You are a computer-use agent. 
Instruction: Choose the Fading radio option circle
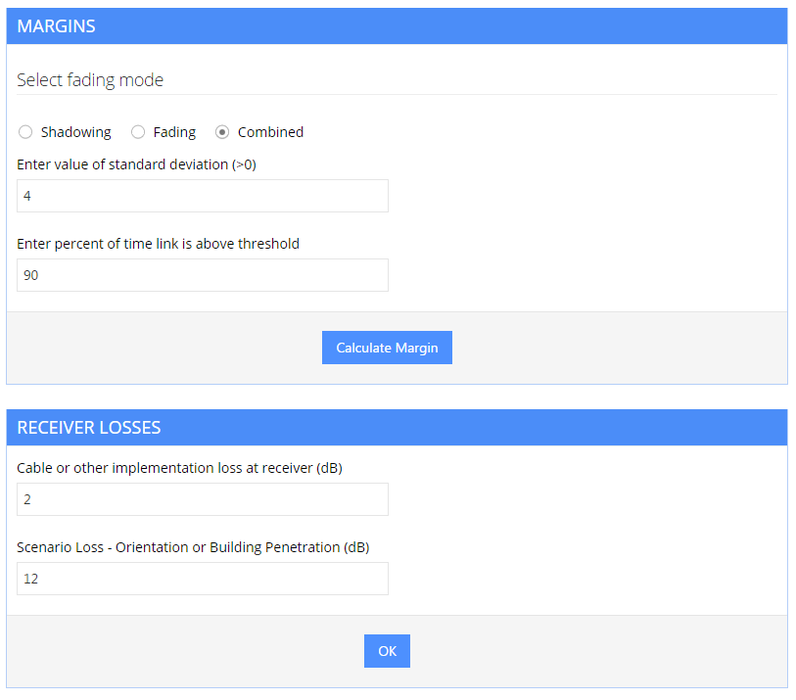[x=138, y=132]
